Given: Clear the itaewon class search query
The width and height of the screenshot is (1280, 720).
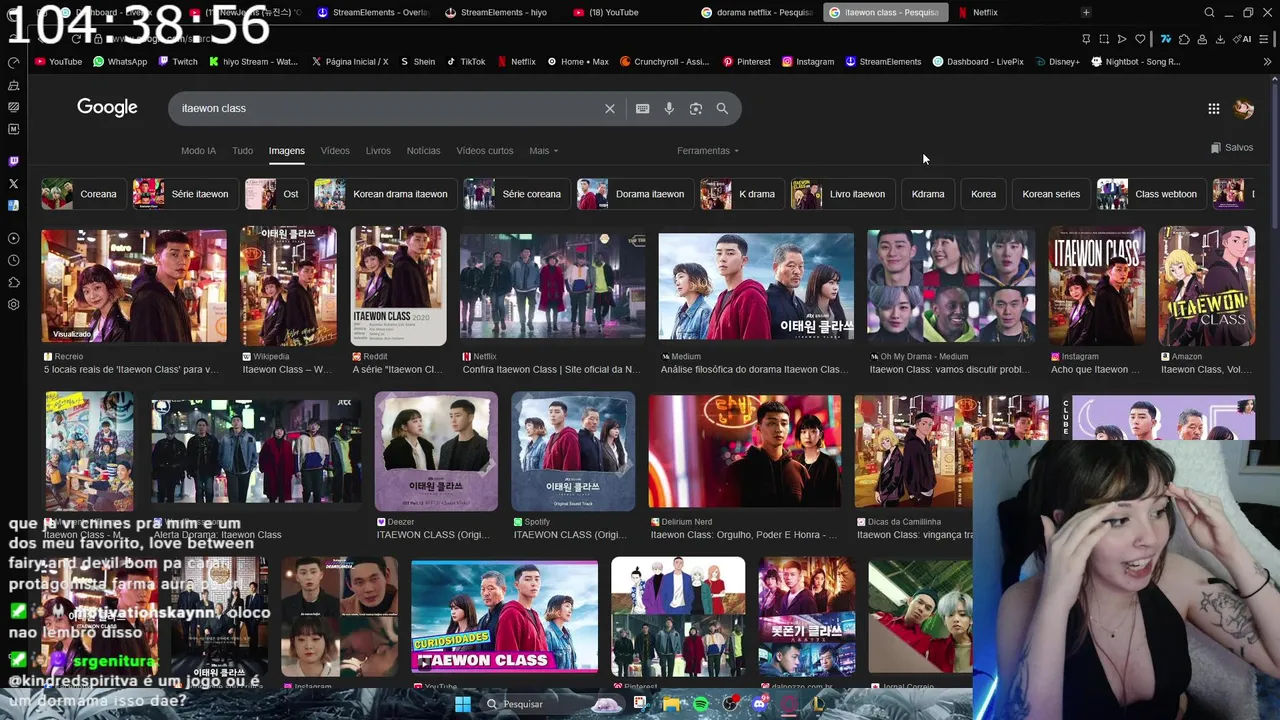Looking at the screenshot, I should (610, 108).
